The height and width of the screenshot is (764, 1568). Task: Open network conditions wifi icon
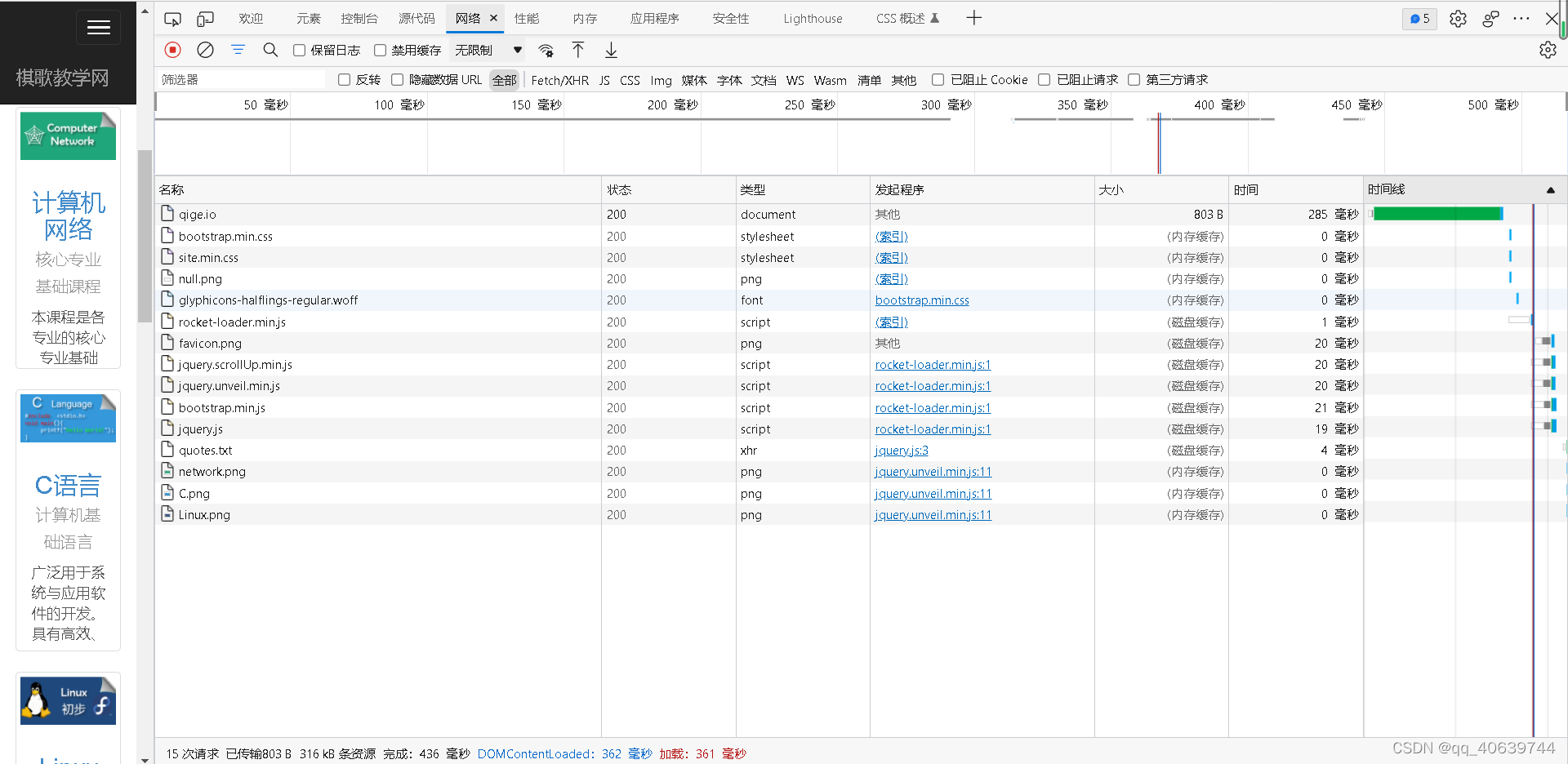pos(546,51)
